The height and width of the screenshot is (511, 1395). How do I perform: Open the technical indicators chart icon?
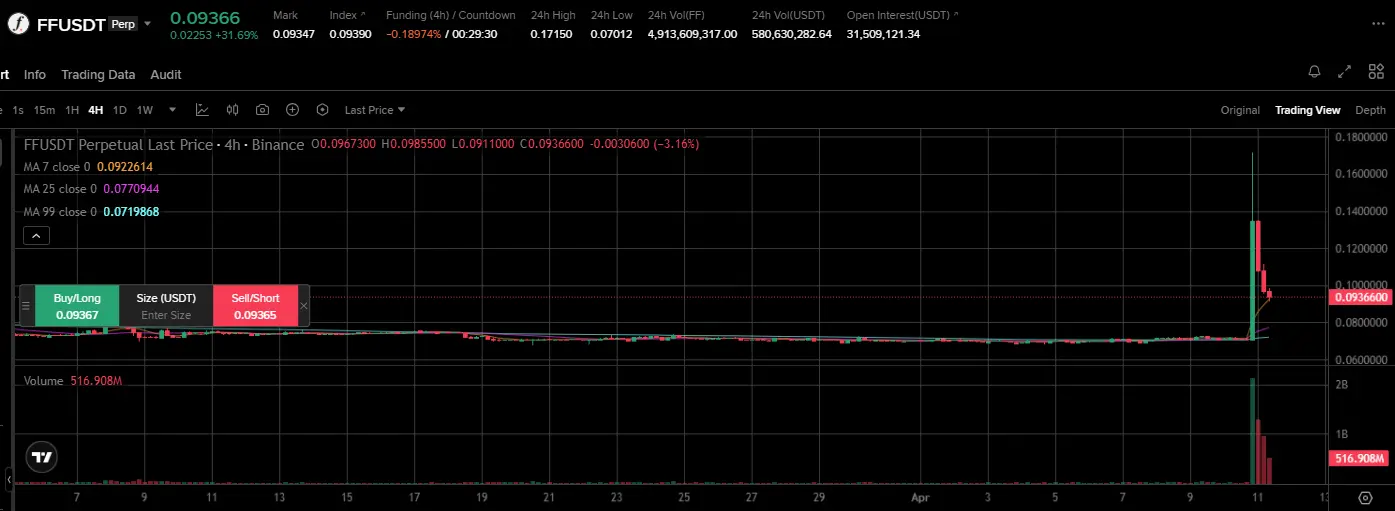(202, 110)
